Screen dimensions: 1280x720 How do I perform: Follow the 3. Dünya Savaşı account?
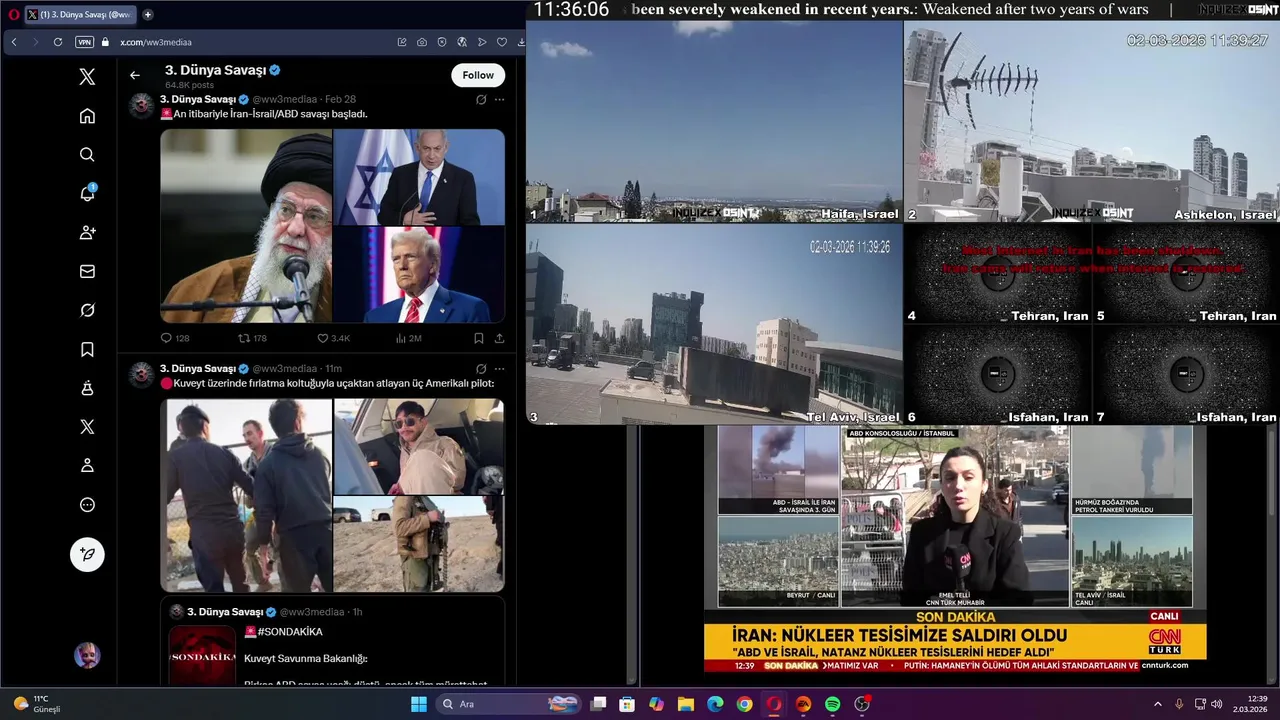coord(478,75)
